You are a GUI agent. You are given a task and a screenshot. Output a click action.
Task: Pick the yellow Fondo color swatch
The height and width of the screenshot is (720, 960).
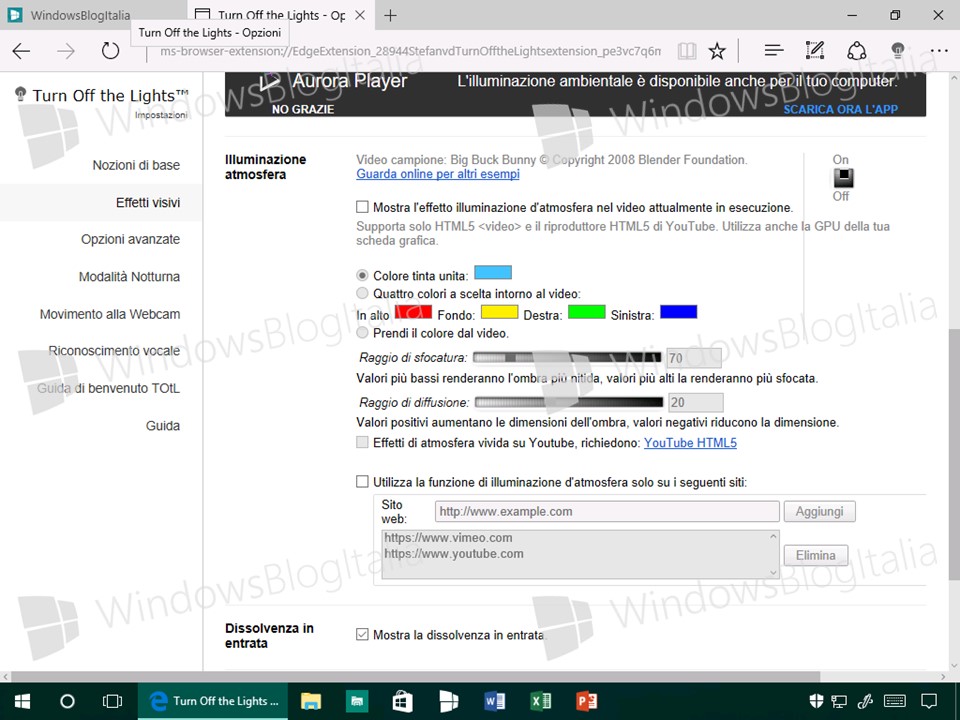[x=500, y=312]
